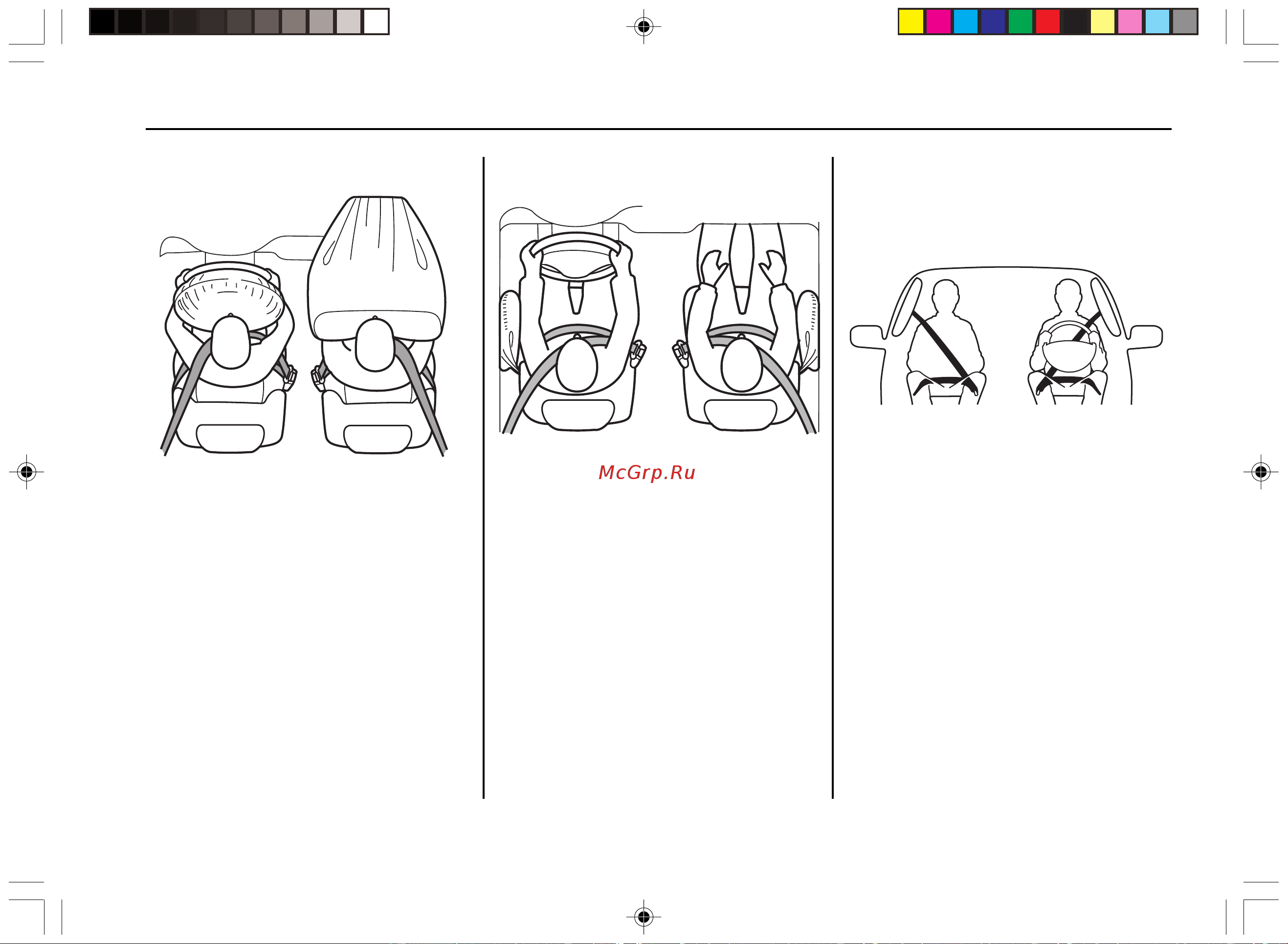Click the right margin registration crosshair mark

pos(1261,472)
